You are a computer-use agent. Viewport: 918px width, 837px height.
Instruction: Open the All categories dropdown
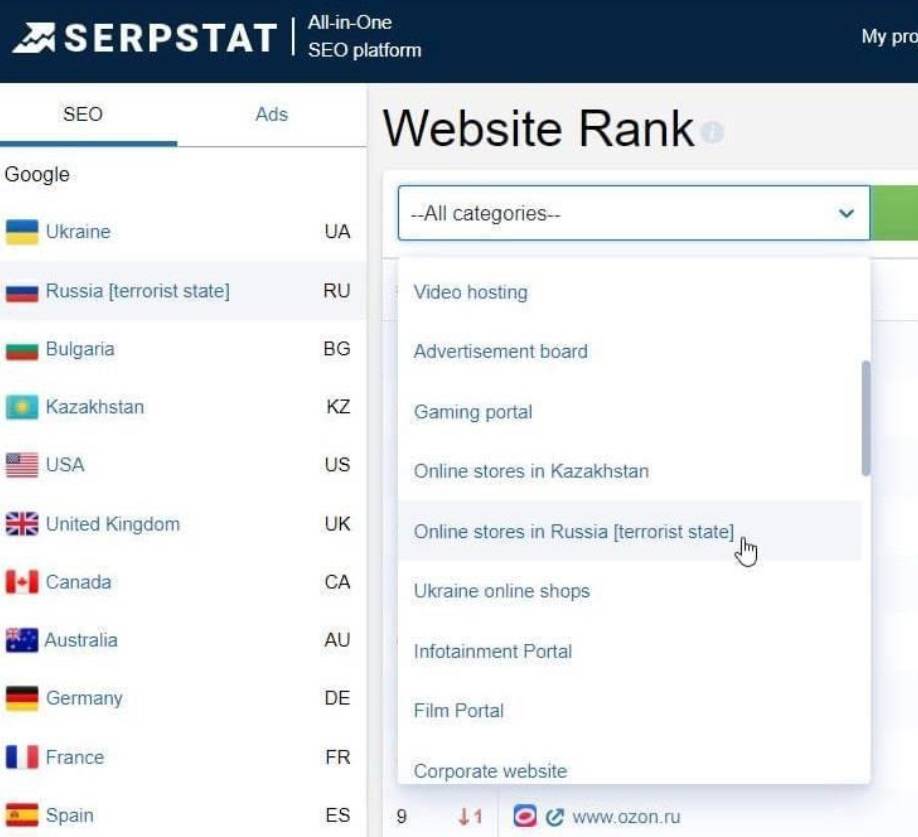tap(633, 213)
